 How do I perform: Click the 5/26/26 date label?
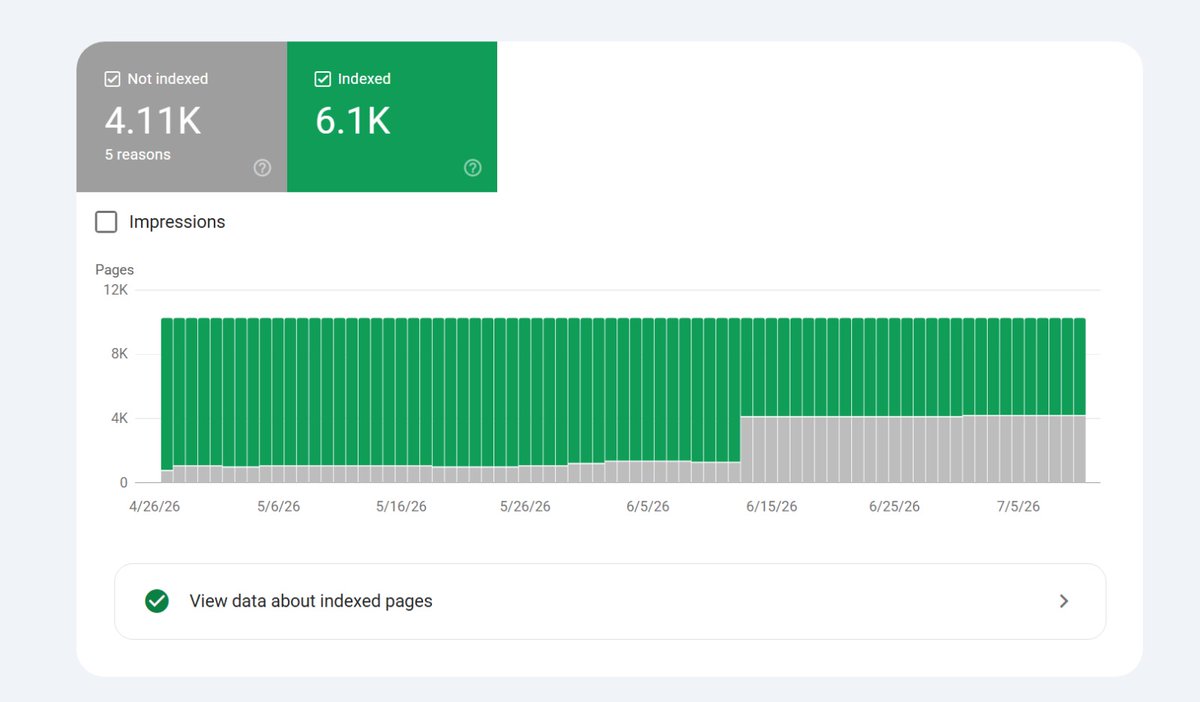(x=525, y=507)
